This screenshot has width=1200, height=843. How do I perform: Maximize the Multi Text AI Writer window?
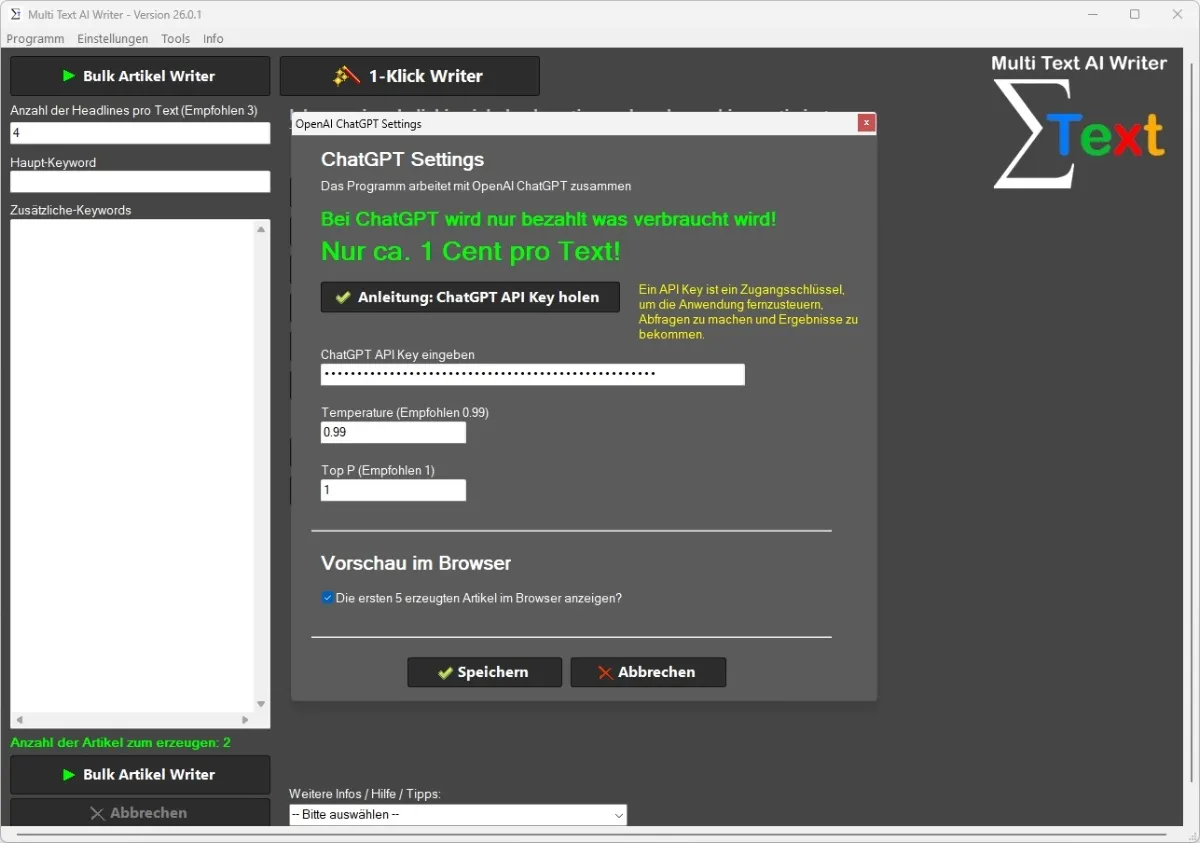click(x=1135, y=14)
